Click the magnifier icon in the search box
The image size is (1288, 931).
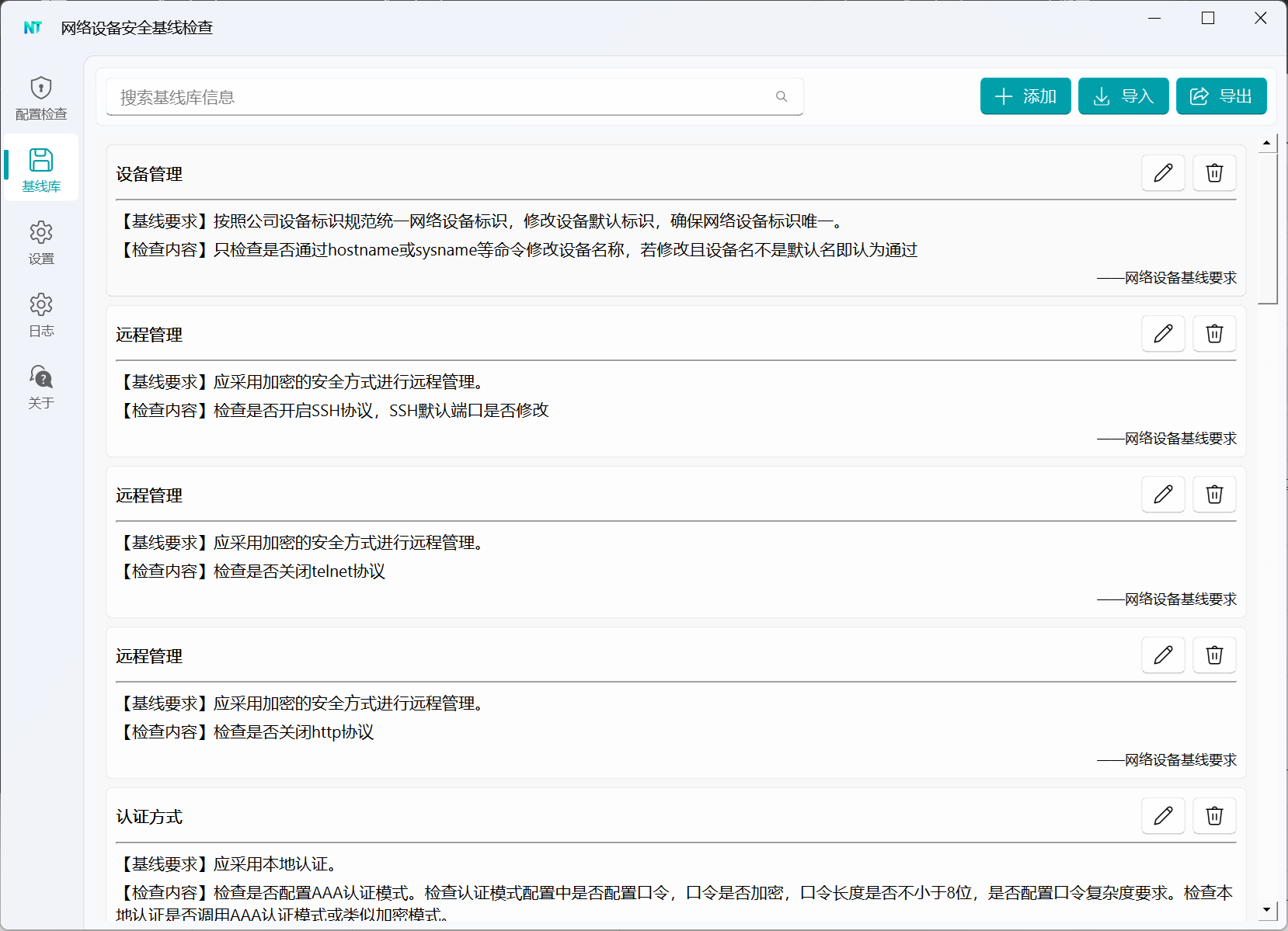(x=782, y=96)
